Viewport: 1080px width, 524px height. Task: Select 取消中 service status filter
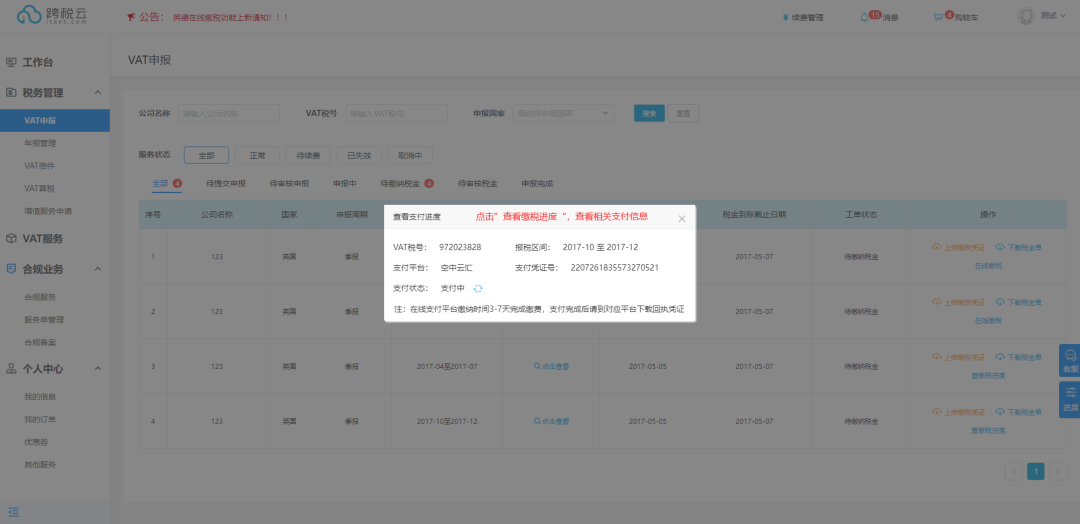[x=411, y=156]
